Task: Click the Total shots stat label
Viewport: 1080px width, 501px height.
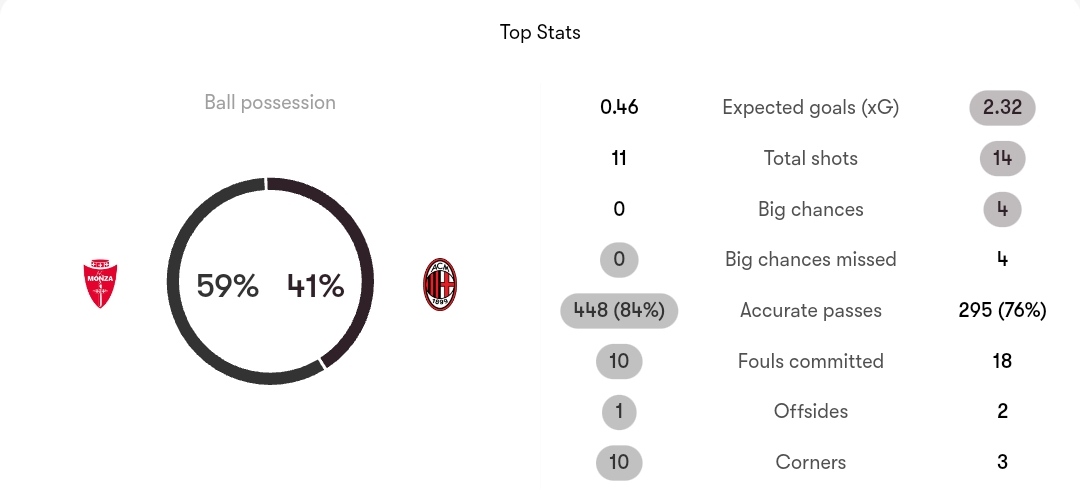Action: click(811, 159)
